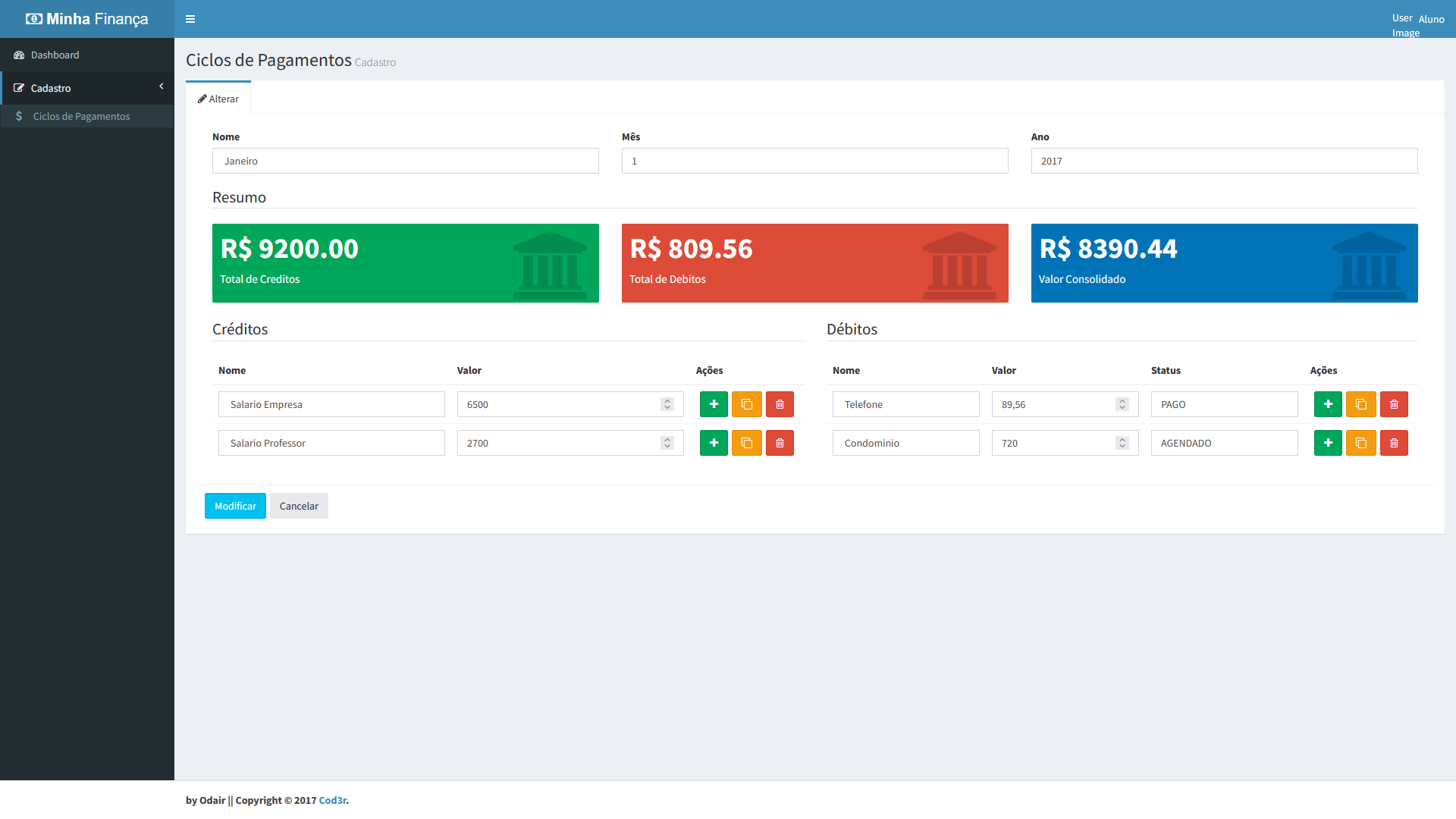Follow the Cod3r footer link
Screen dimensions: 1456x819
[x=332, y=800]
